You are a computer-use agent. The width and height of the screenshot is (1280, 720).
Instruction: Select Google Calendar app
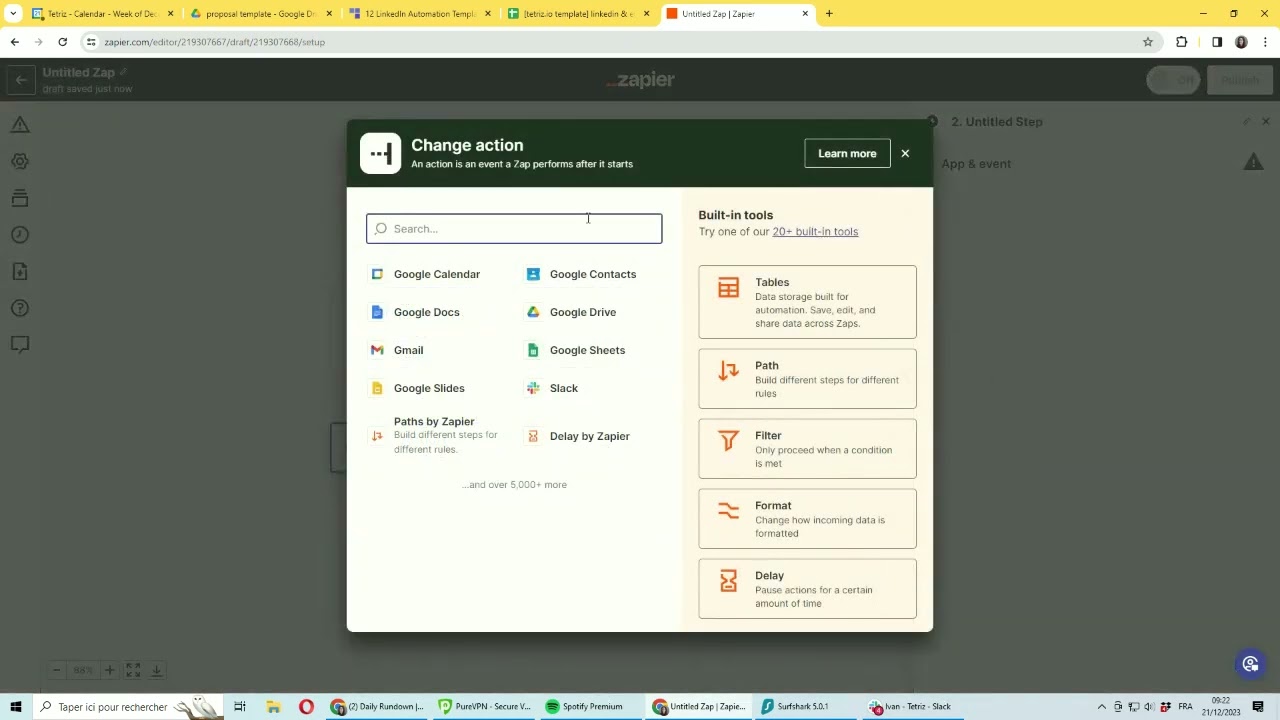pyautogui.click(x=426, y=274)
